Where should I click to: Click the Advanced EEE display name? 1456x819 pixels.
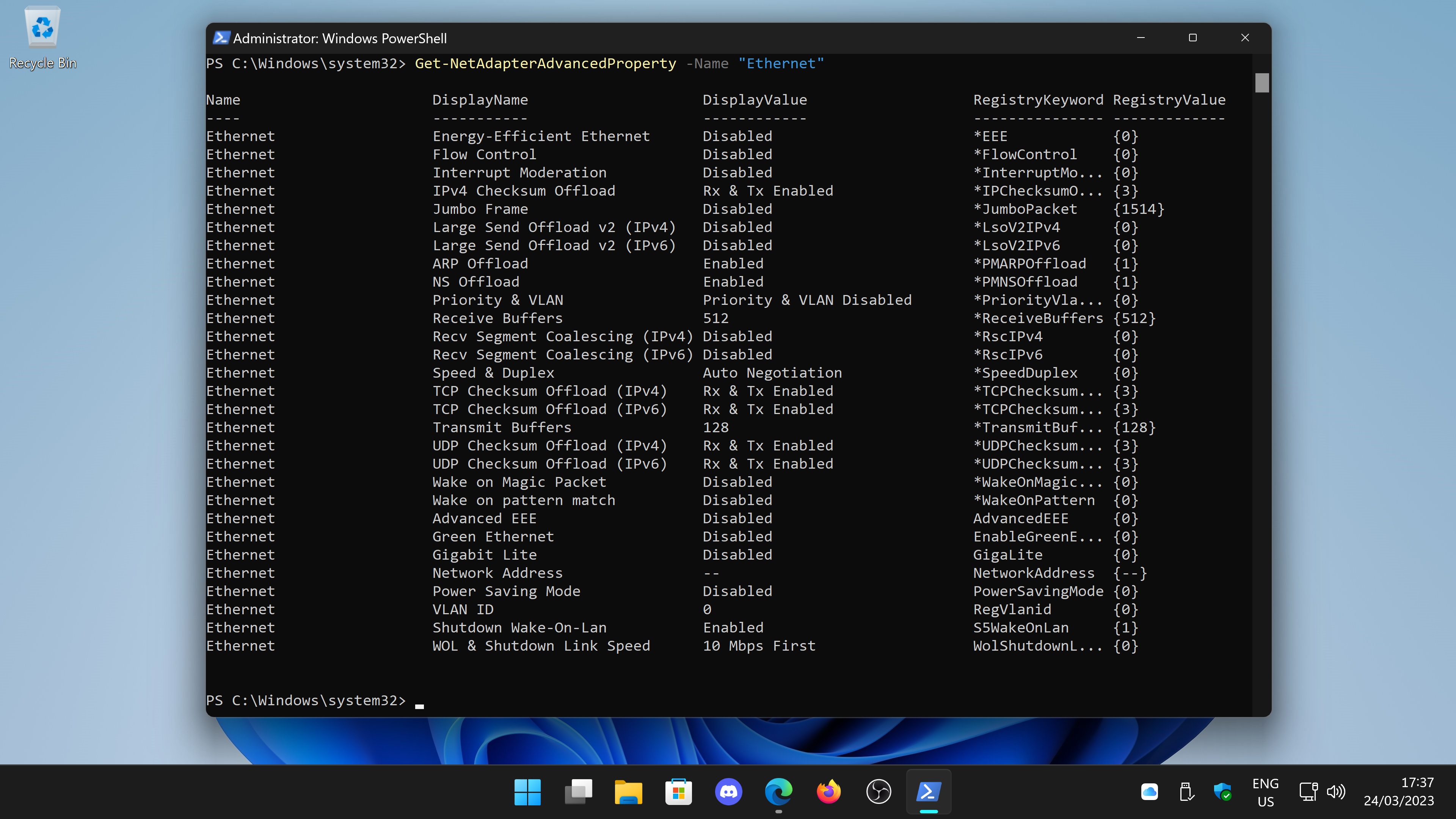tap(485, 518)
